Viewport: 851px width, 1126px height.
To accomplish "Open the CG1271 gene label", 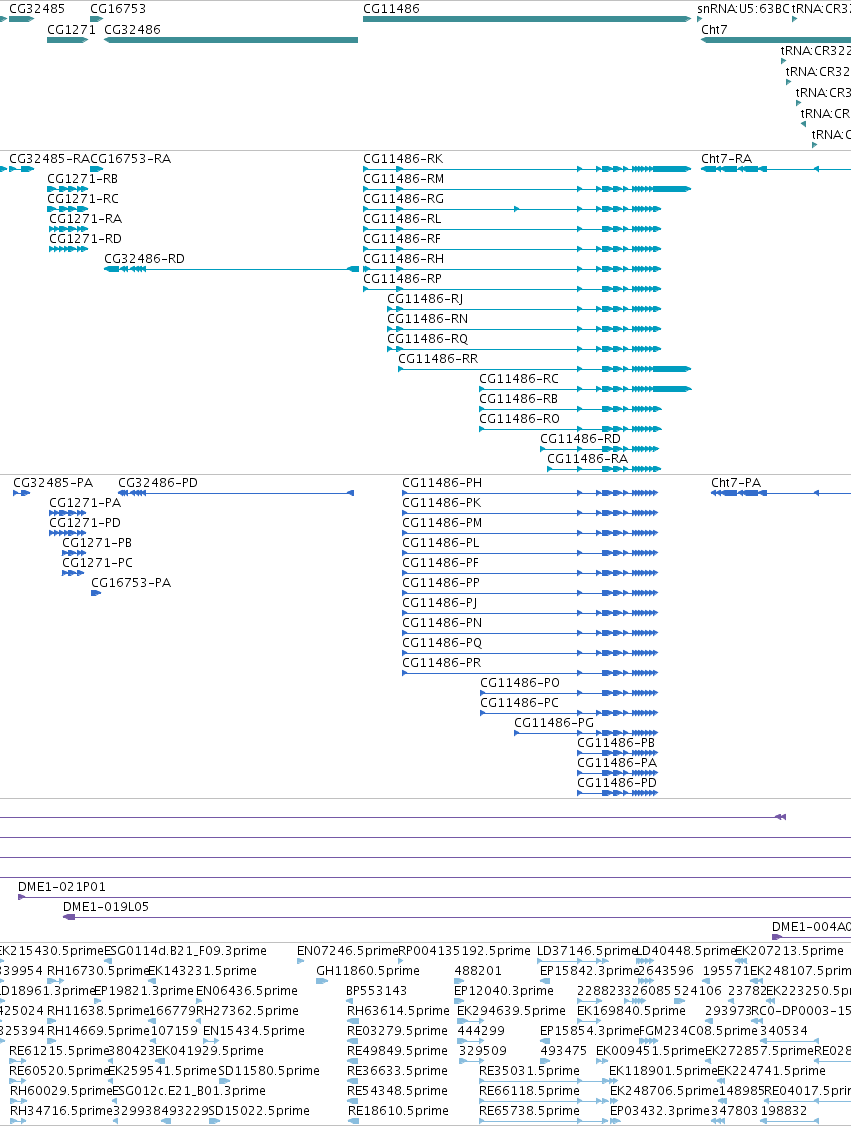I will tap(71, 29).
